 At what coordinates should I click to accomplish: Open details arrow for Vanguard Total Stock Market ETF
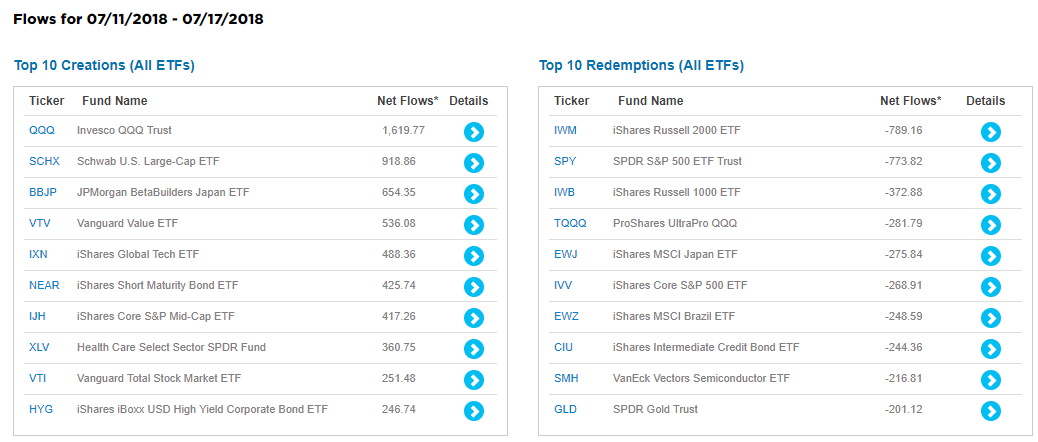[473, 380]
